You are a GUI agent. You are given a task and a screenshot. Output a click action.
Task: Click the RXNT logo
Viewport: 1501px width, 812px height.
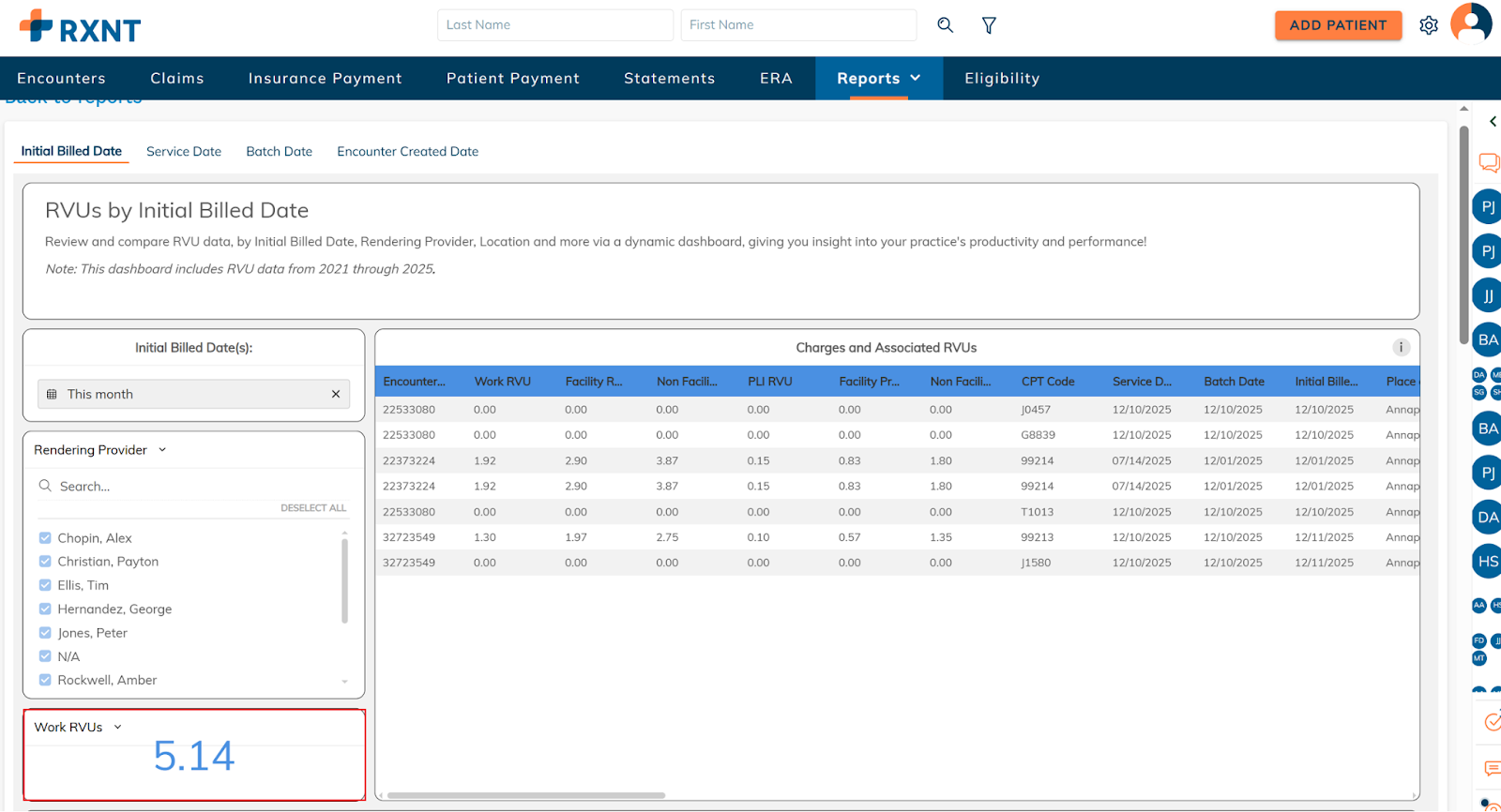click(x=80, y=27)
